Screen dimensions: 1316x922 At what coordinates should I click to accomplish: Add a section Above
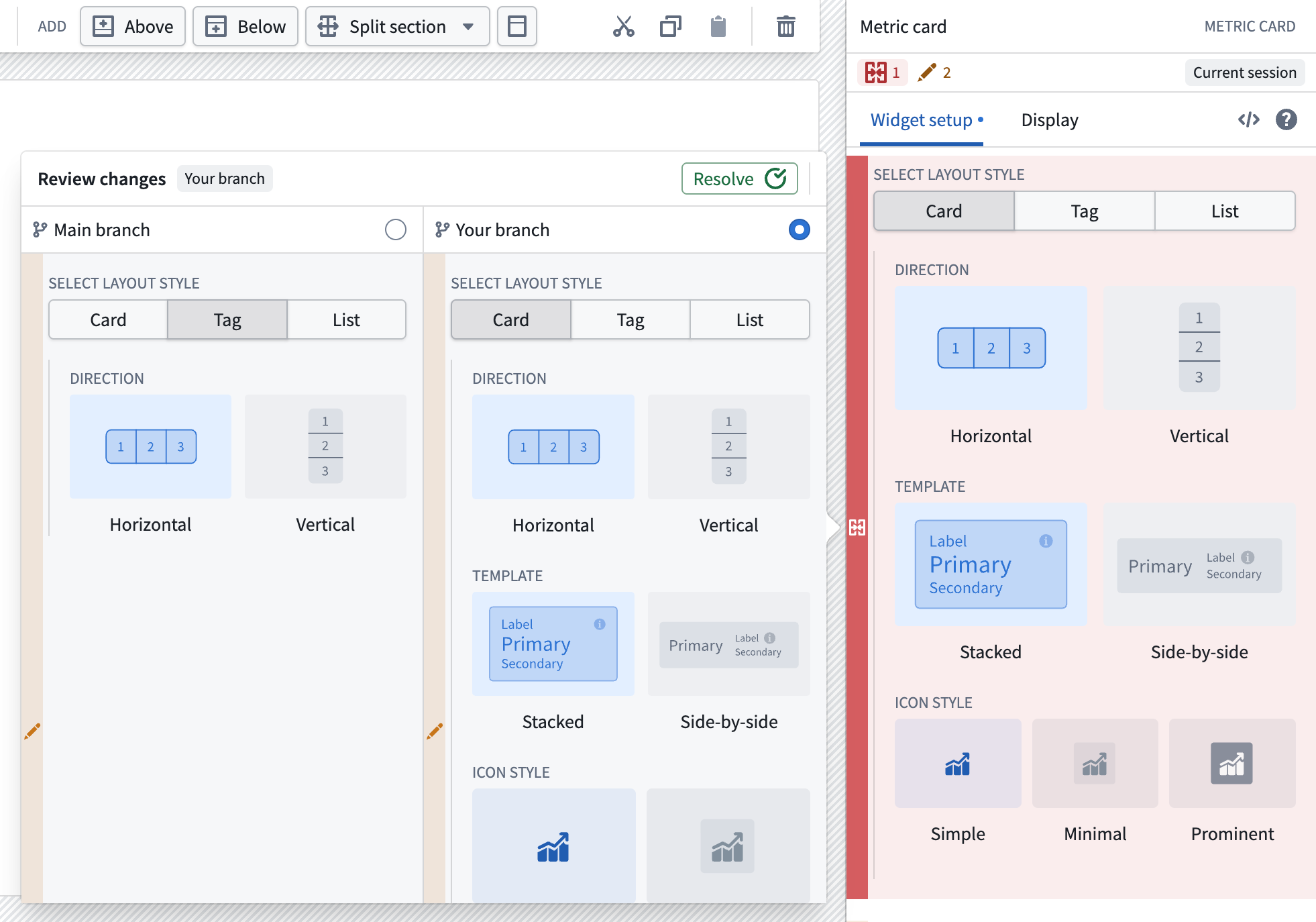(133, 27)
